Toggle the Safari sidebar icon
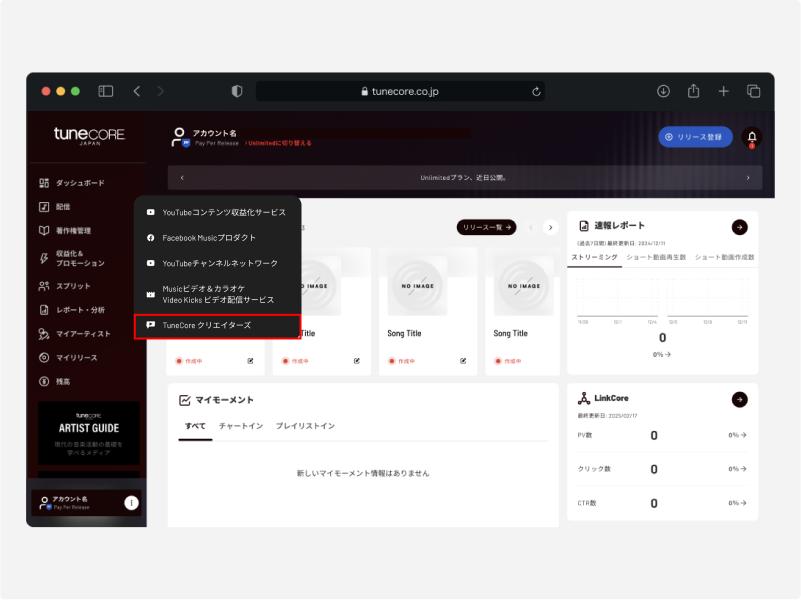801x600 pixels. tap(106, 91)
